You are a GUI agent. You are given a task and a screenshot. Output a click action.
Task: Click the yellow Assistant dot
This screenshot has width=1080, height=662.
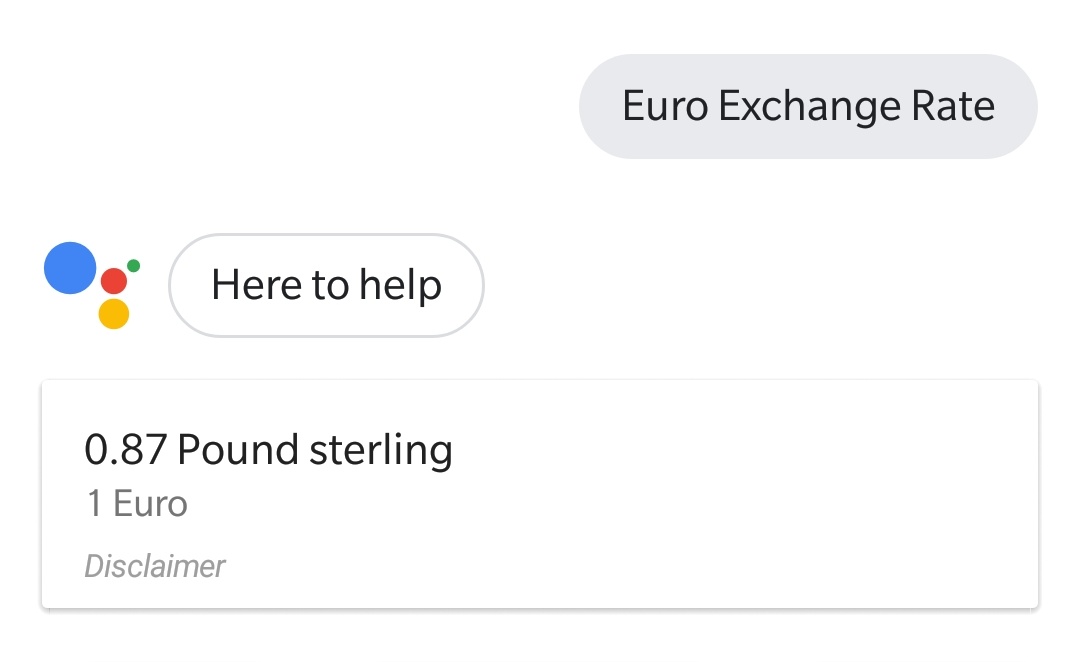pyautogui.click(x=114, y=313)
